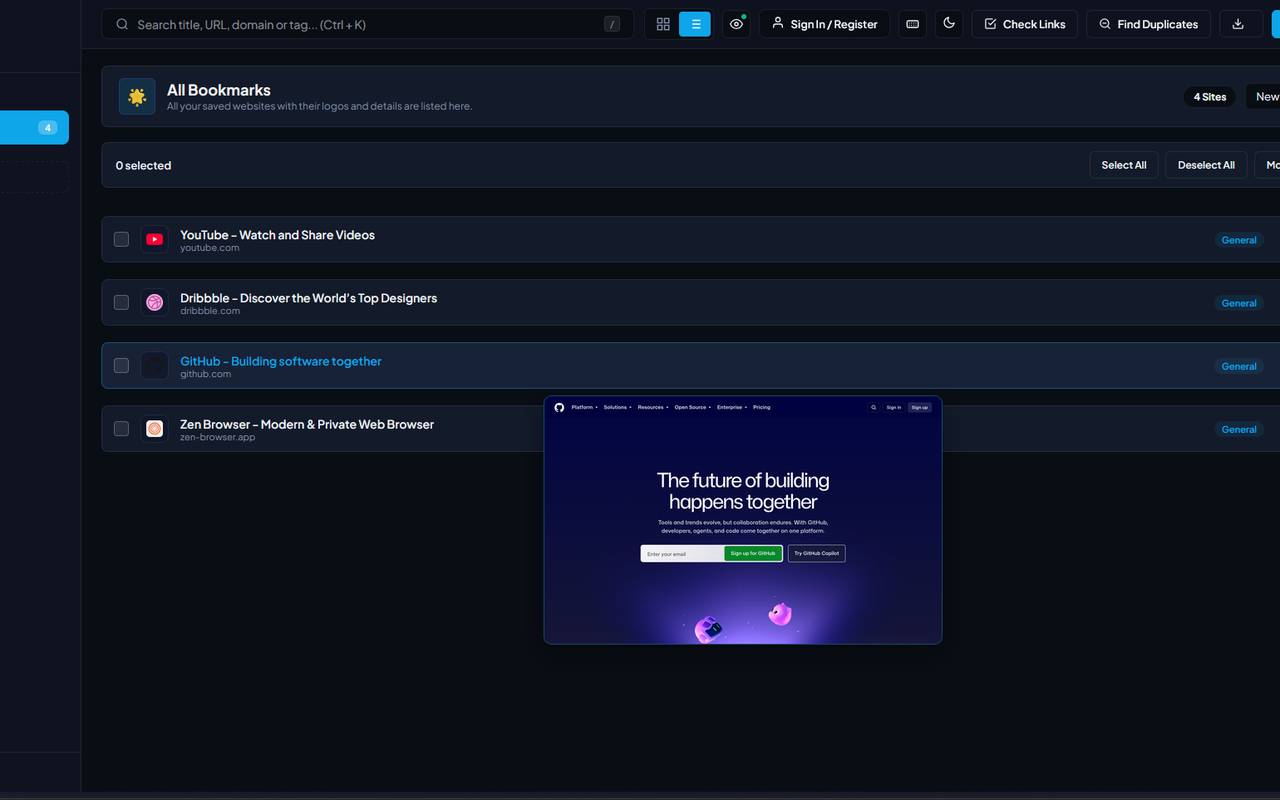
Task: Open Dribbble – Discover the World's Top Designers
Action: (308, 298)
